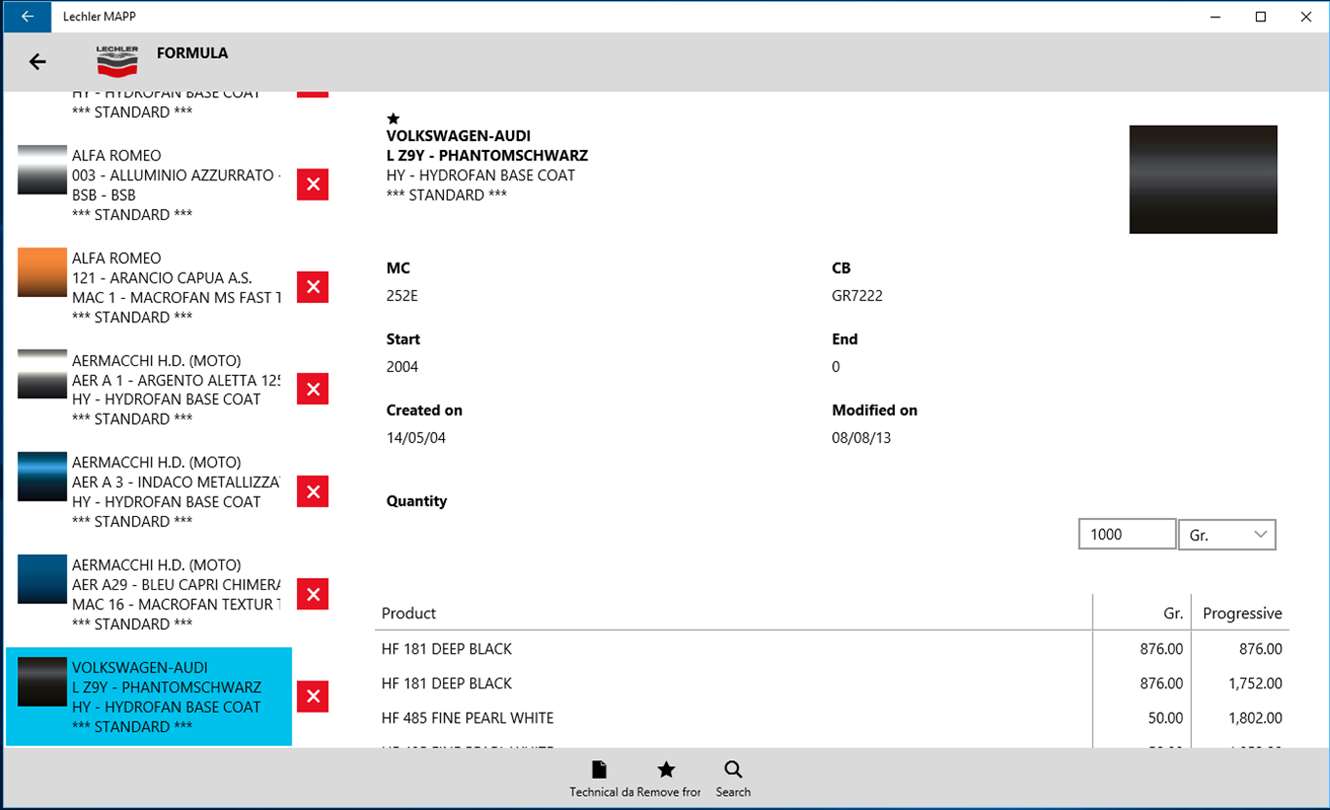1330x810 pixels.
Task: Click Remove from favorites star button
Action: (668, 778)
